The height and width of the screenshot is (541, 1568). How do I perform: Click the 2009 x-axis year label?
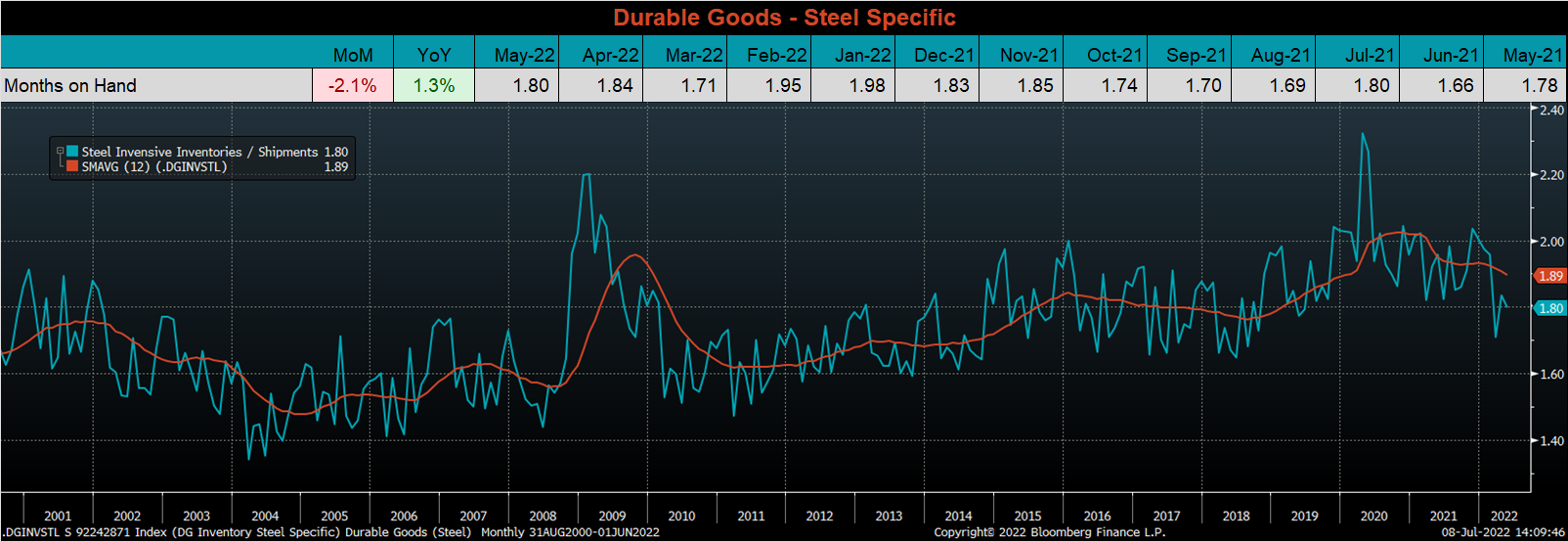pyautogui.click(x=612, y=516)
